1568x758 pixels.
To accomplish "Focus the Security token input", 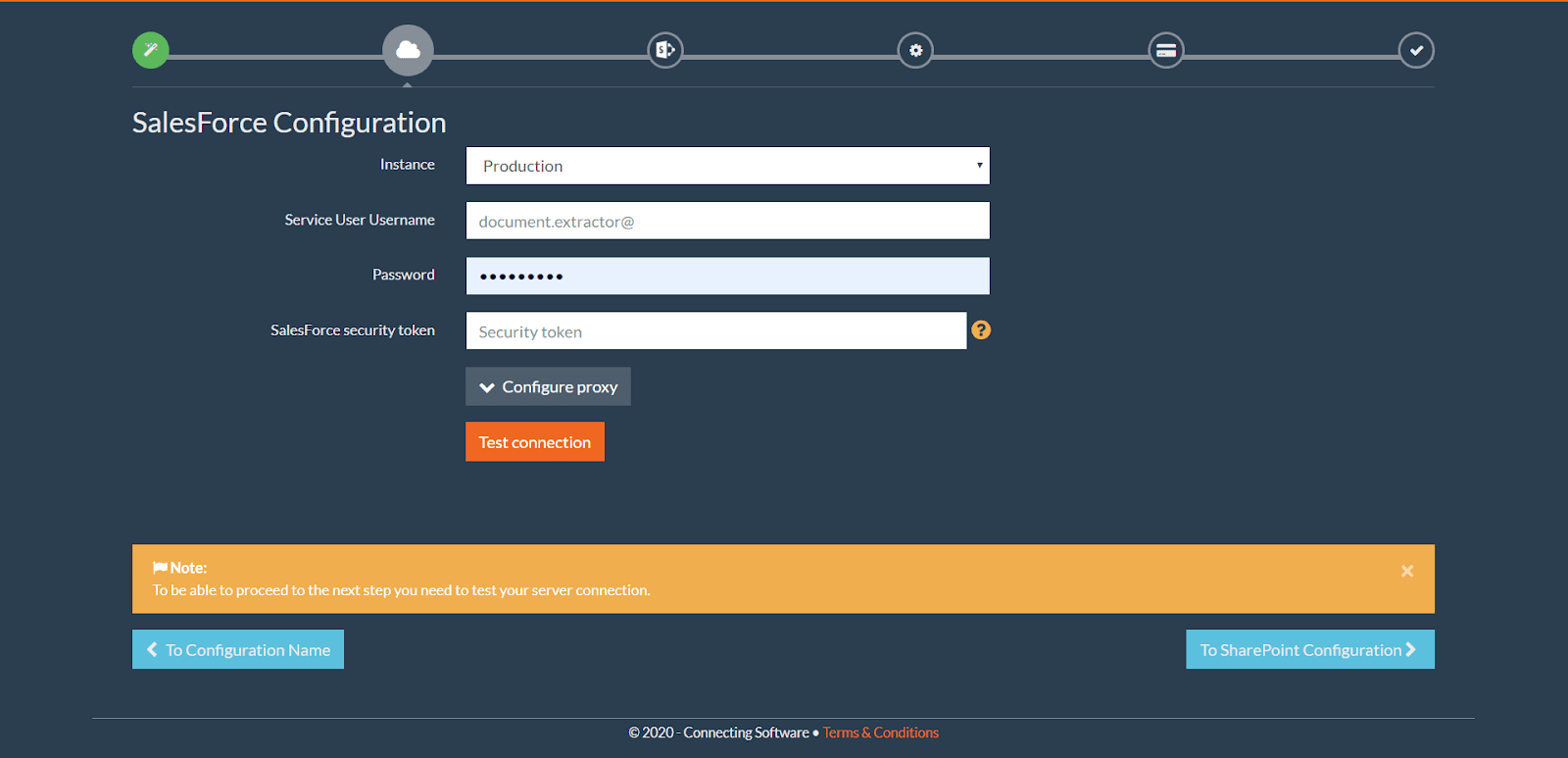I will pos(716,331).
